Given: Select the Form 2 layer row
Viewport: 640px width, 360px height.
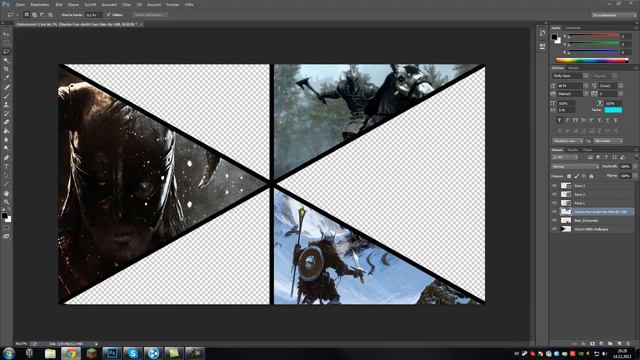Looking at the screenshot, I should 592,194.
